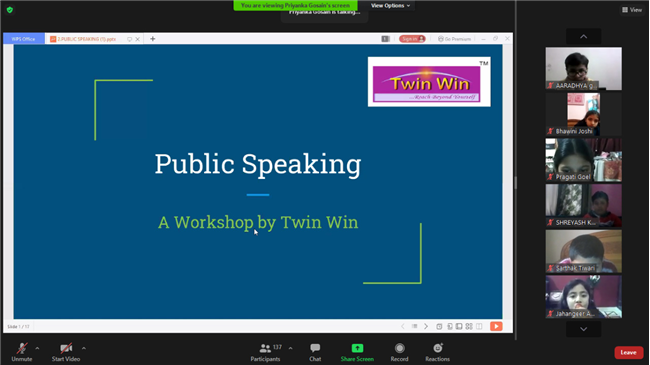Toggle Start Video camera
The width and height of the screenshot is (650, 365).
(66, 352)
